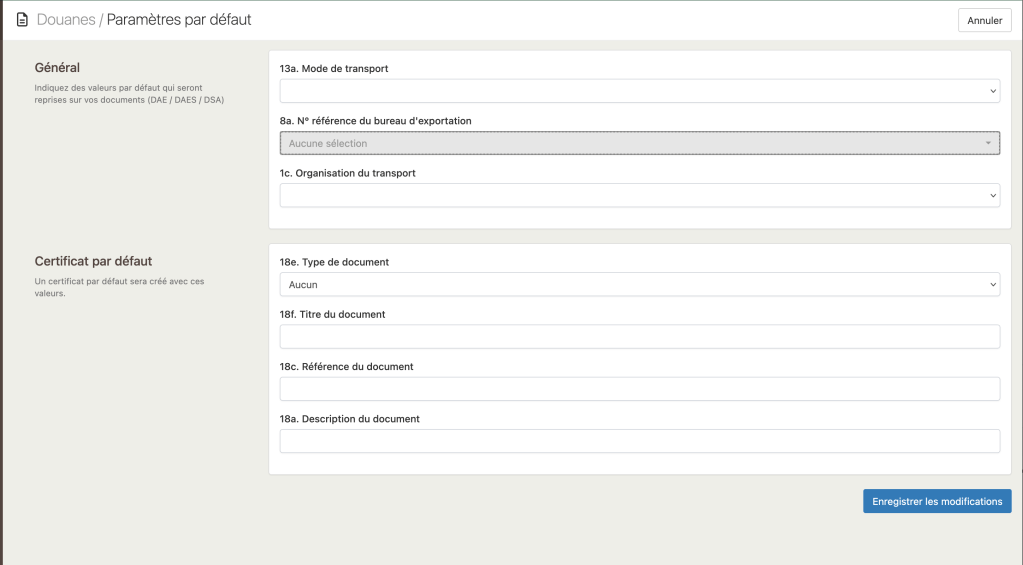Screen dimensions: 1023x565
Task: Click the '18a. Description du document' label
Action: click(x=349, y=419)
